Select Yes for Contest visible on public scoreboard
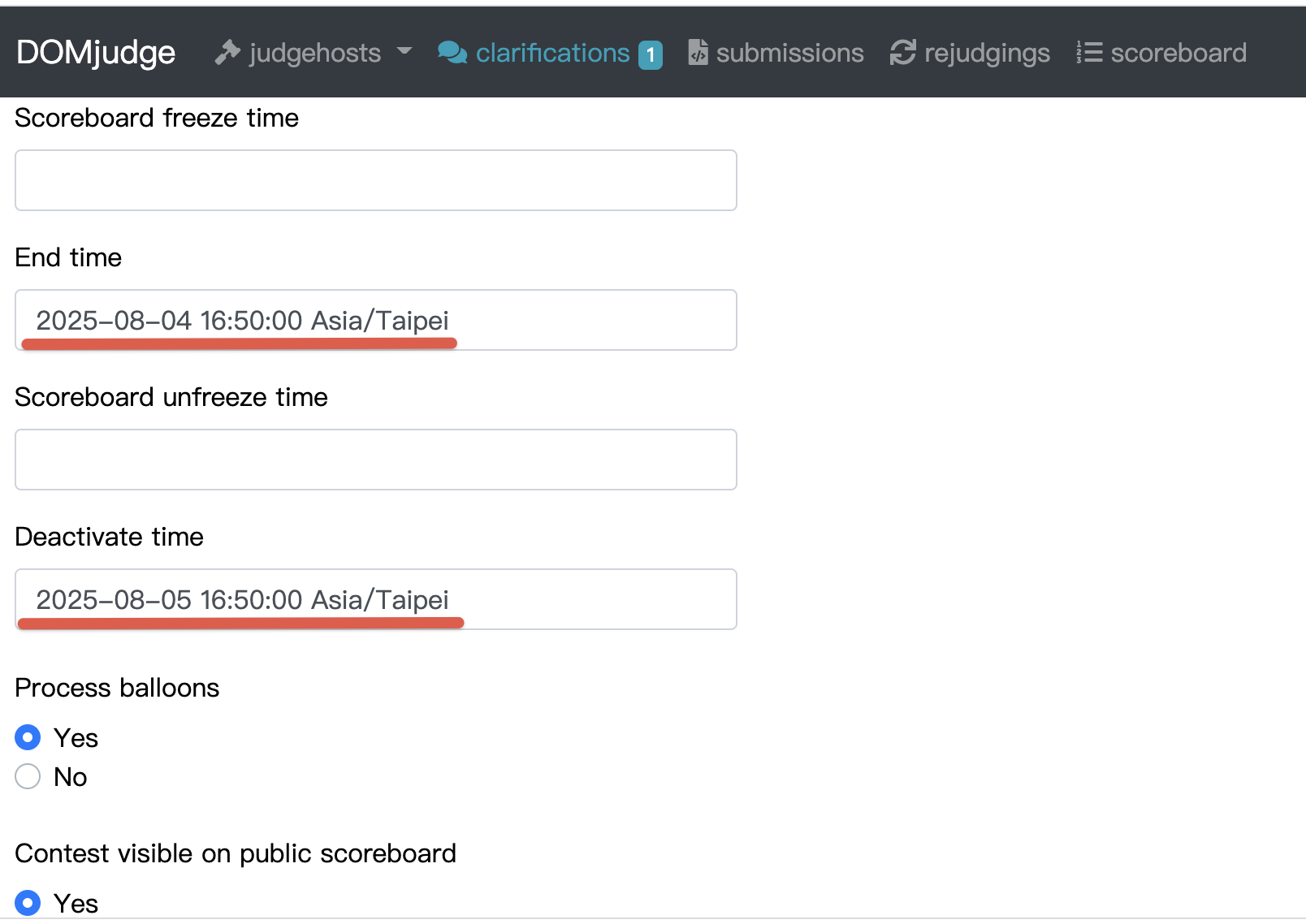This screenshot has width=1306, height=924. [28, 903]
